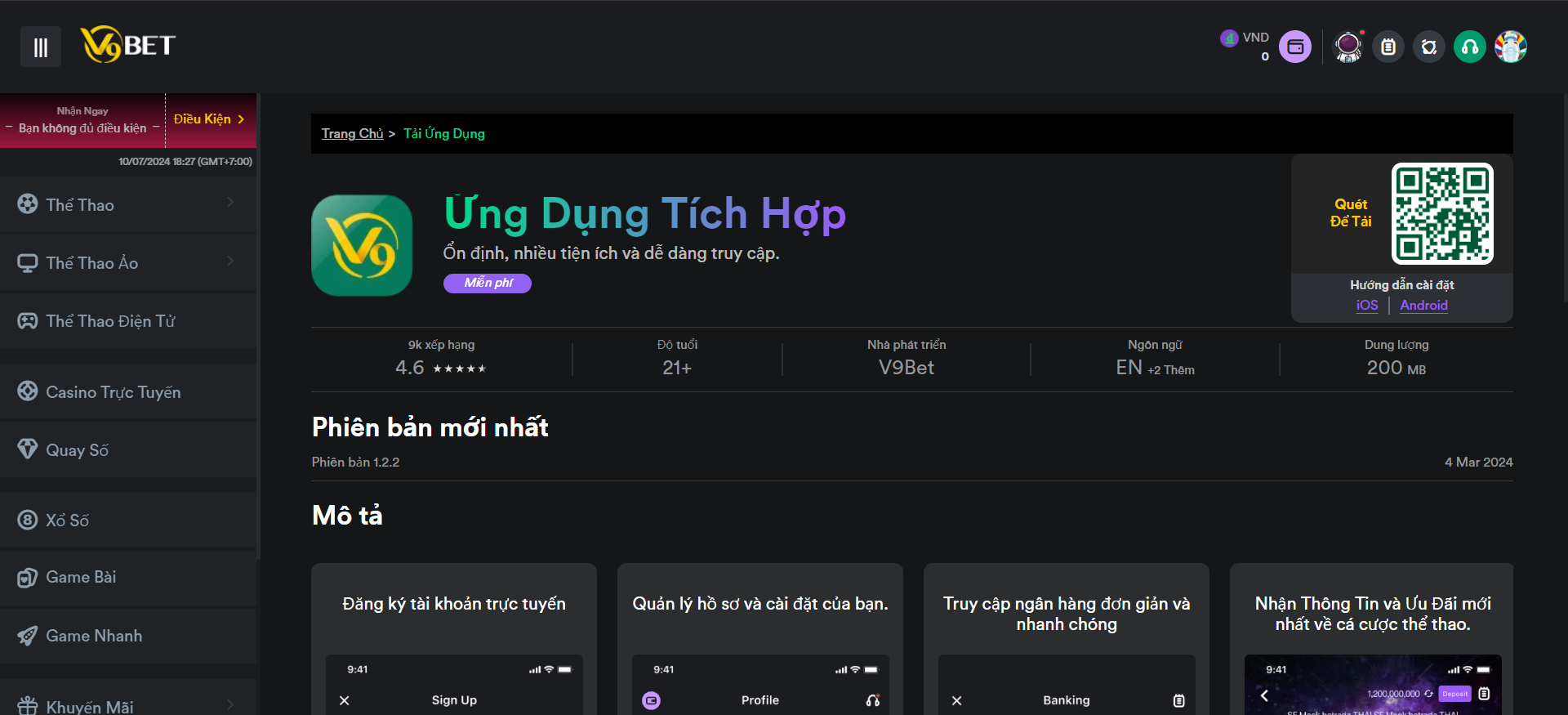Expand Thể Thao Ảo submenu chevron
Viewport: 1568px width, 715px height.
pos(230,261)
